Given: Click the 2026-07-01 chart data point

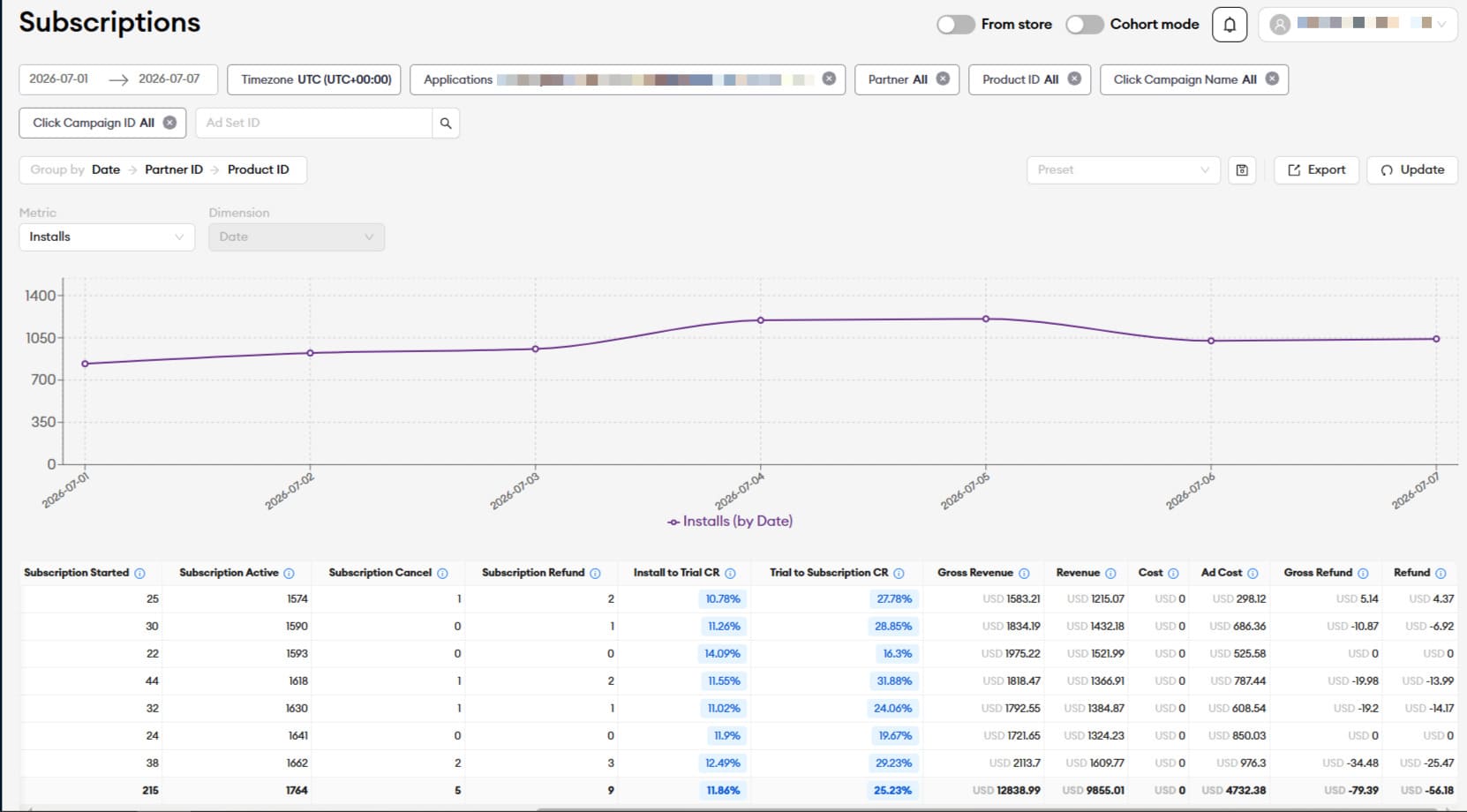Looking at the screenshot, I should coord(85,364).
